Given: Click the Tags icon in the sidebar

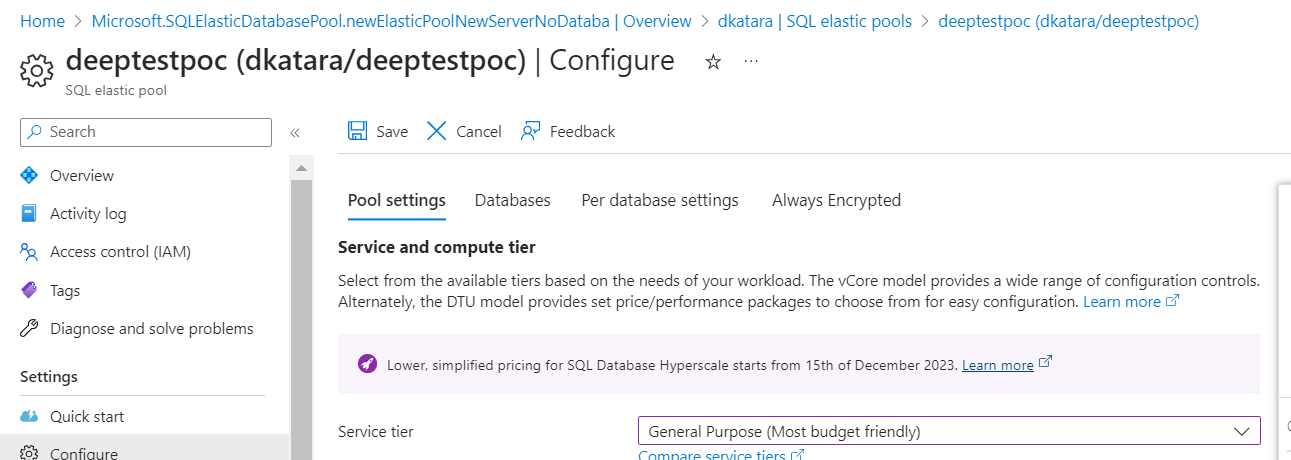Looking at the screenshot, I should point(30,290).
